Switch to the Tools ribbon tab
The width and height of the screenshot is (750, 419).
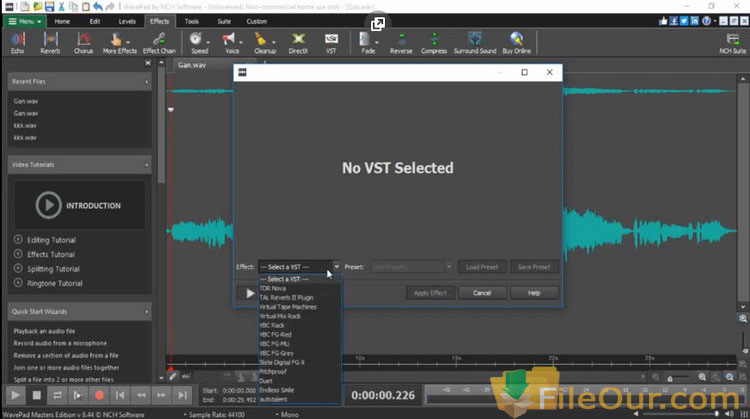click(191, 21)
